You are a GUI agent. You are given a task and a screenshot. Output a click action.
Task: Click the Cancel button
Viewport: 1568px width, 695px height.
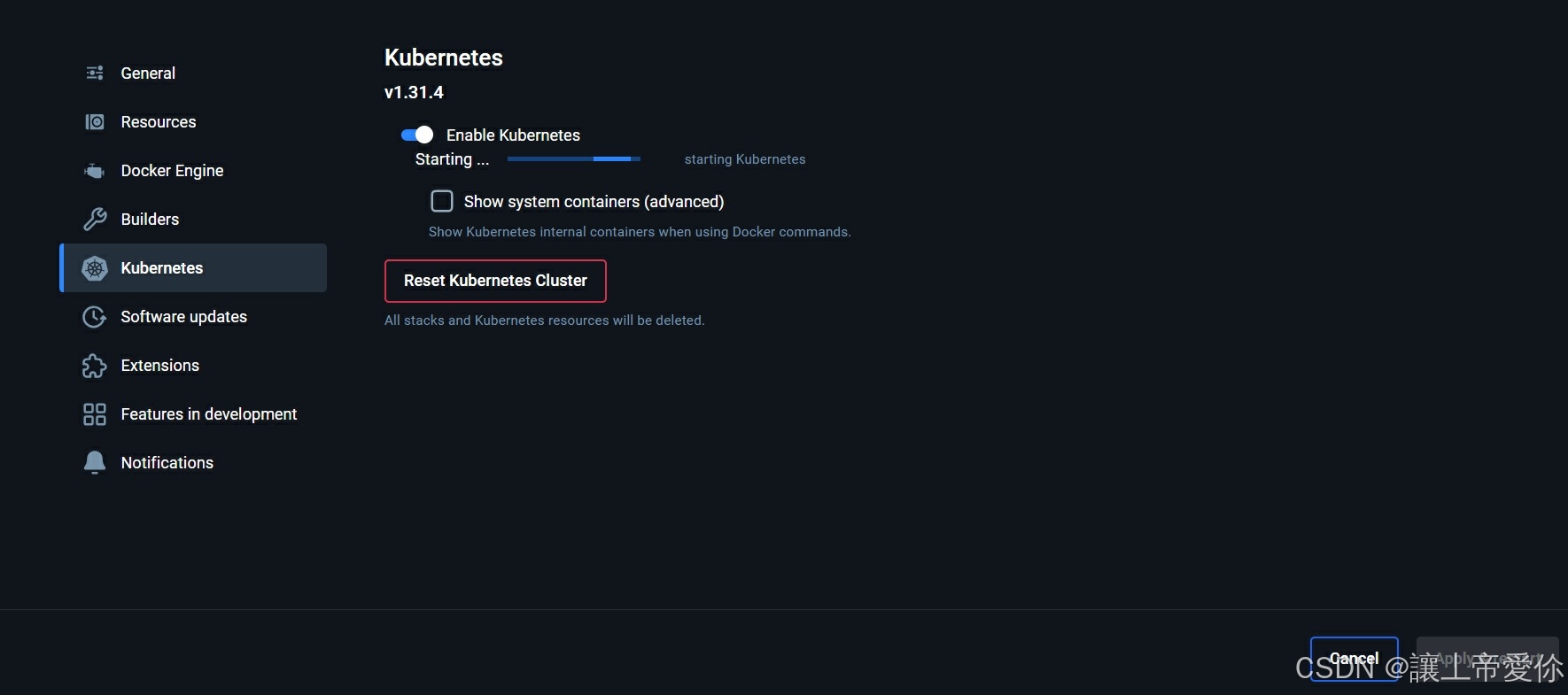pyautogui.click(x=1354, y=658)
